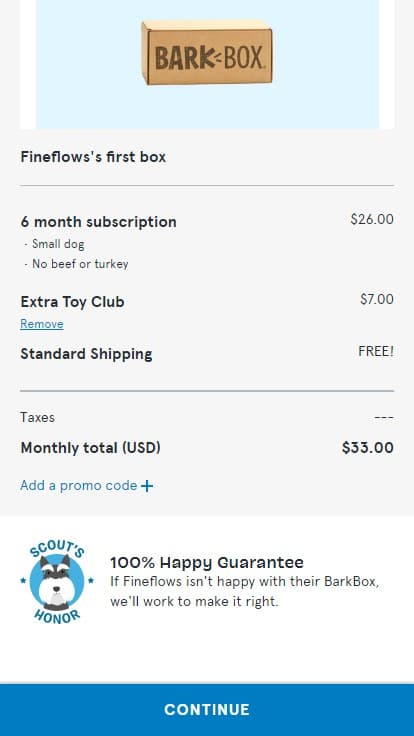Click the Monthly total (USD) label
414x736 pixels.
(91, 448)
